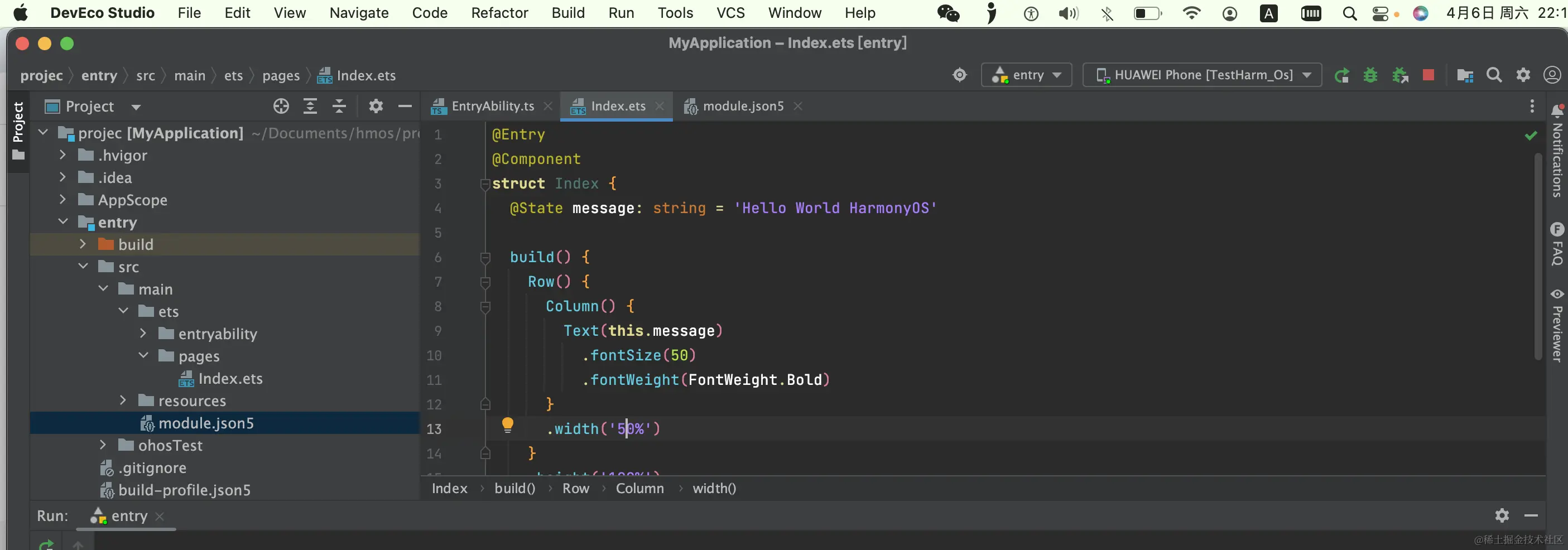Click the ets breadcrumb in navigation bar
Image resolution: width=1568 pixels, height=550 pixels.
pos(233,75)
